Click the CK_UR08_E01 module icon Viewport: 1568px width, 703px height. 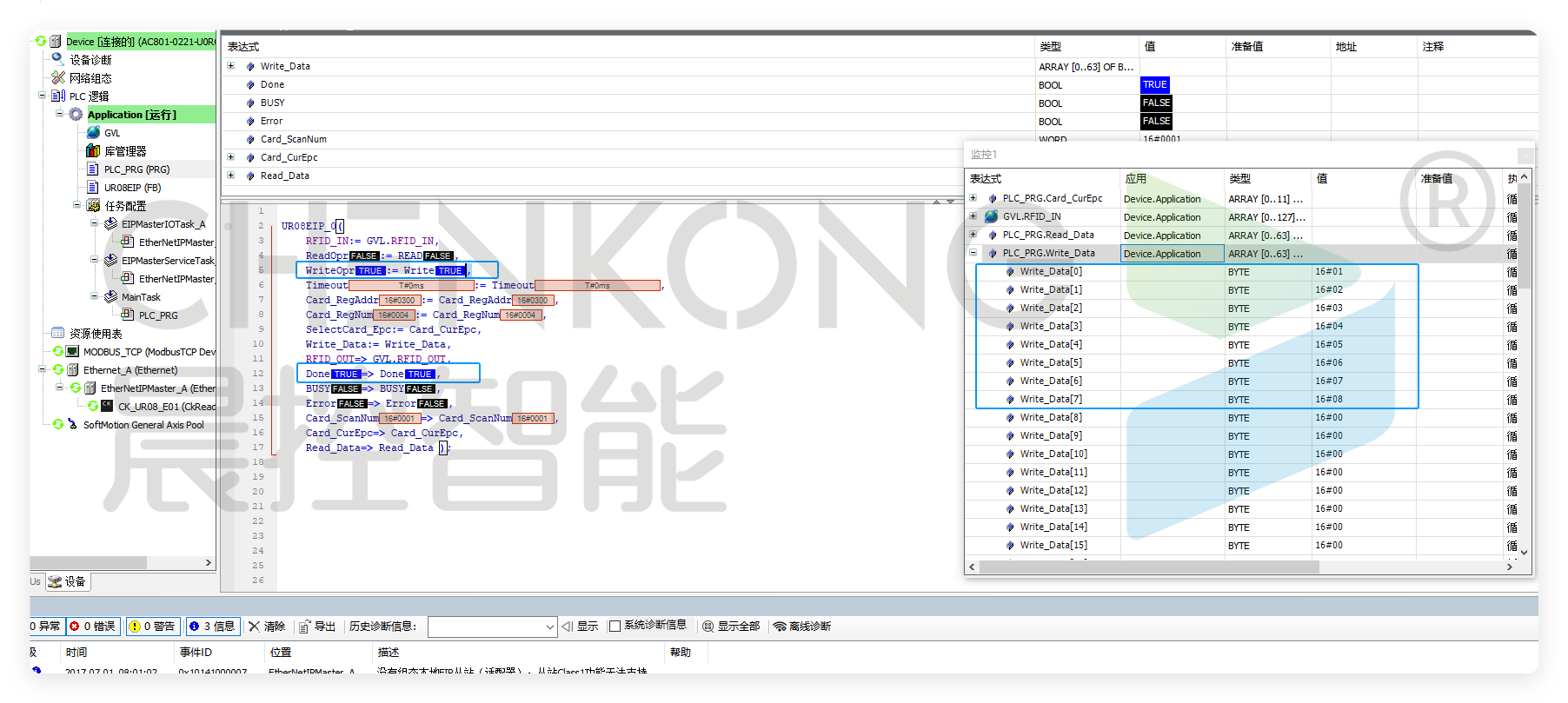point(107,406)
